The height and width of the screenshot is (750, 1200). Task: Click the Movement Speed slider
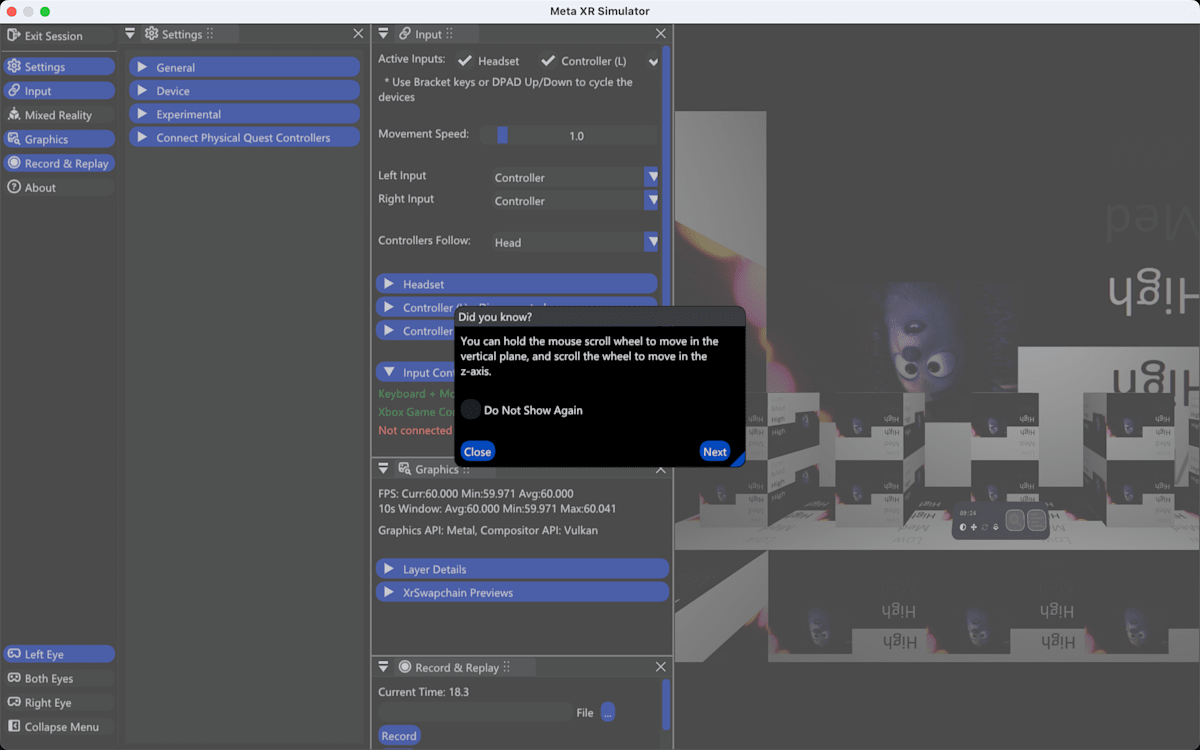tap(568, 135)
